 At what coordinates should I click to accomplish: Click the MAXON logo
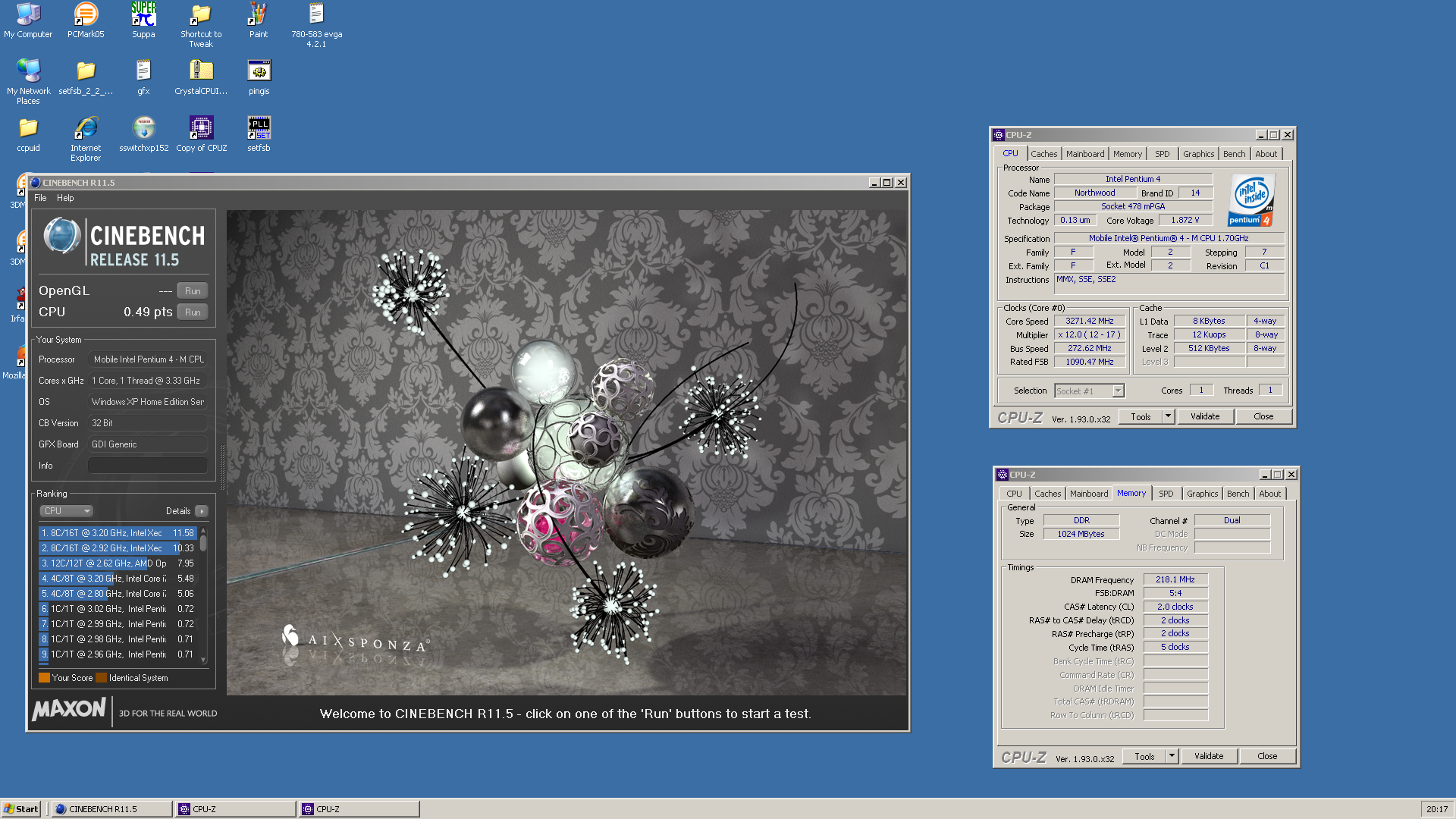coord(69,710)
